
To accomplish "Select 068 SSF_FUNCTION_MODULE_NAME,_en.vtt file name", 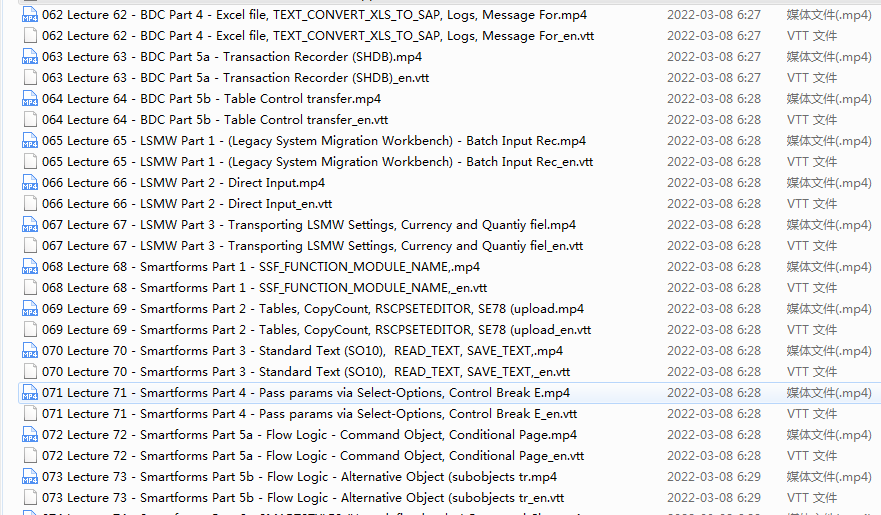I will point(265,288).
